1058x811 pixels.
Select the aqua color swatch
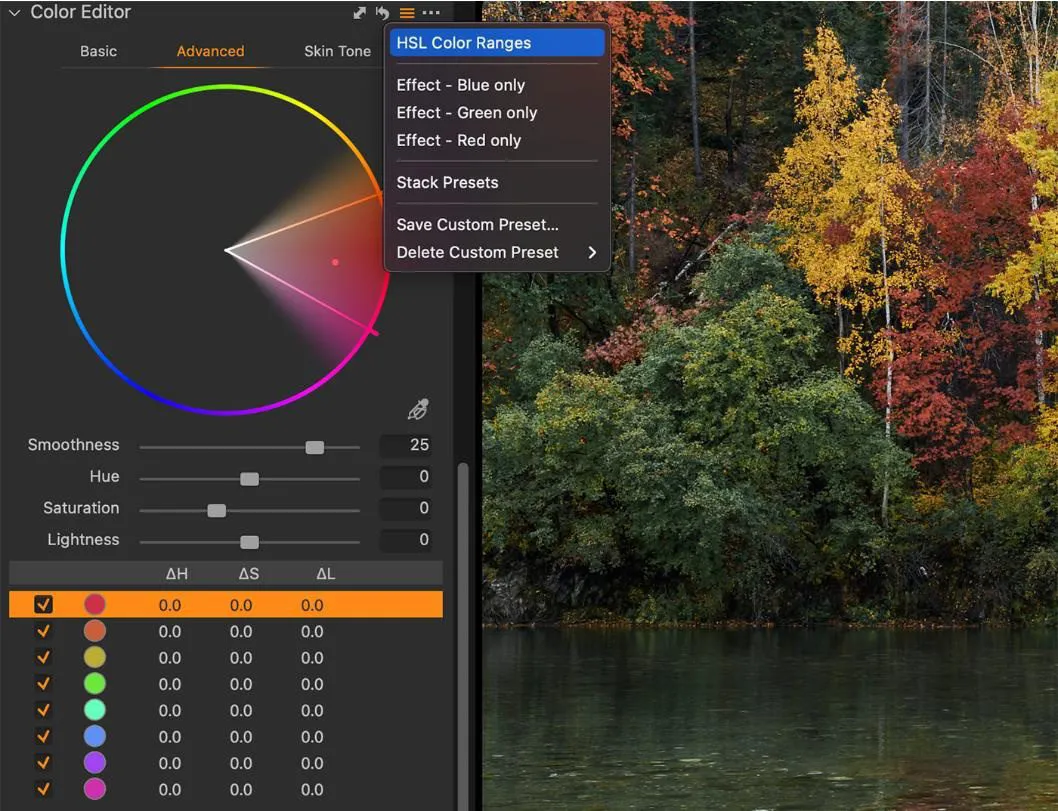(95, 710)
